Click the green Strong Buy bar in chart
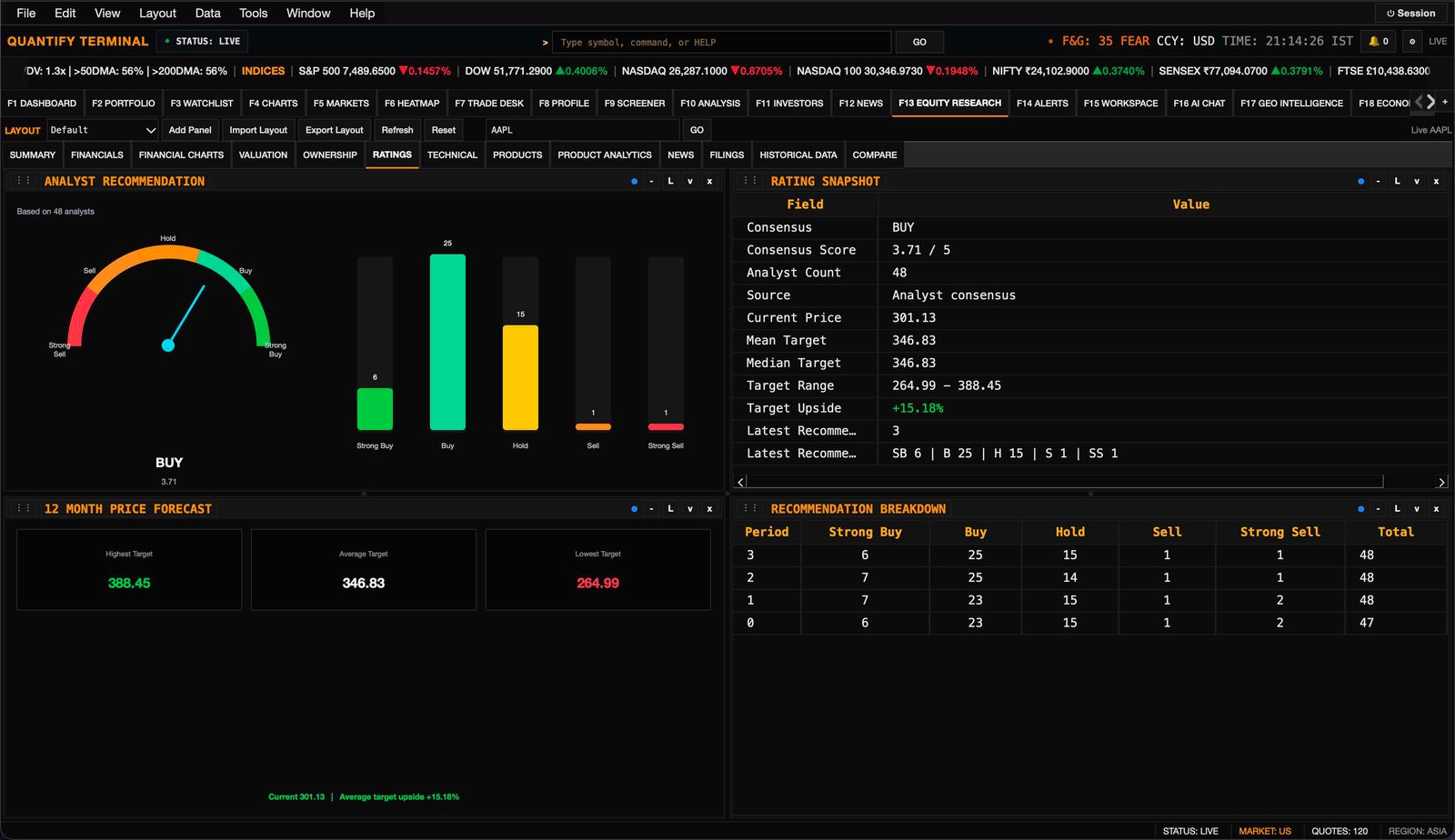1455x840 pixels. pos(375,409)
